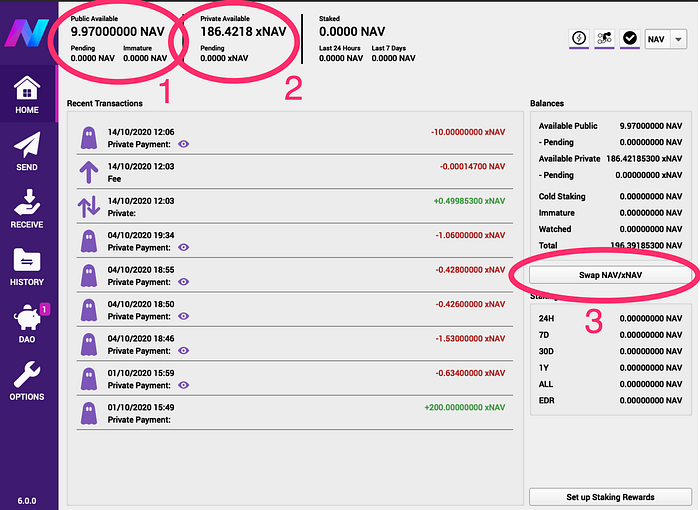The height and width of the screenshot is (510, 700).
Task: Open the DAO piggy bank page
Action: click(x=27, y=324)
